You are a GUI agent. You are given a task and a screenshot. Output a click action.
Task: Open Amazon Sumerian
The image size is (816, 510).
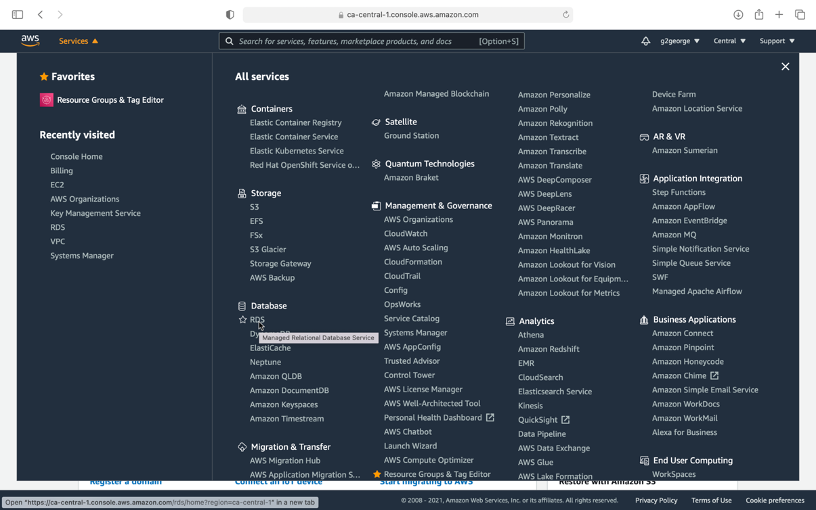point(685,150)
